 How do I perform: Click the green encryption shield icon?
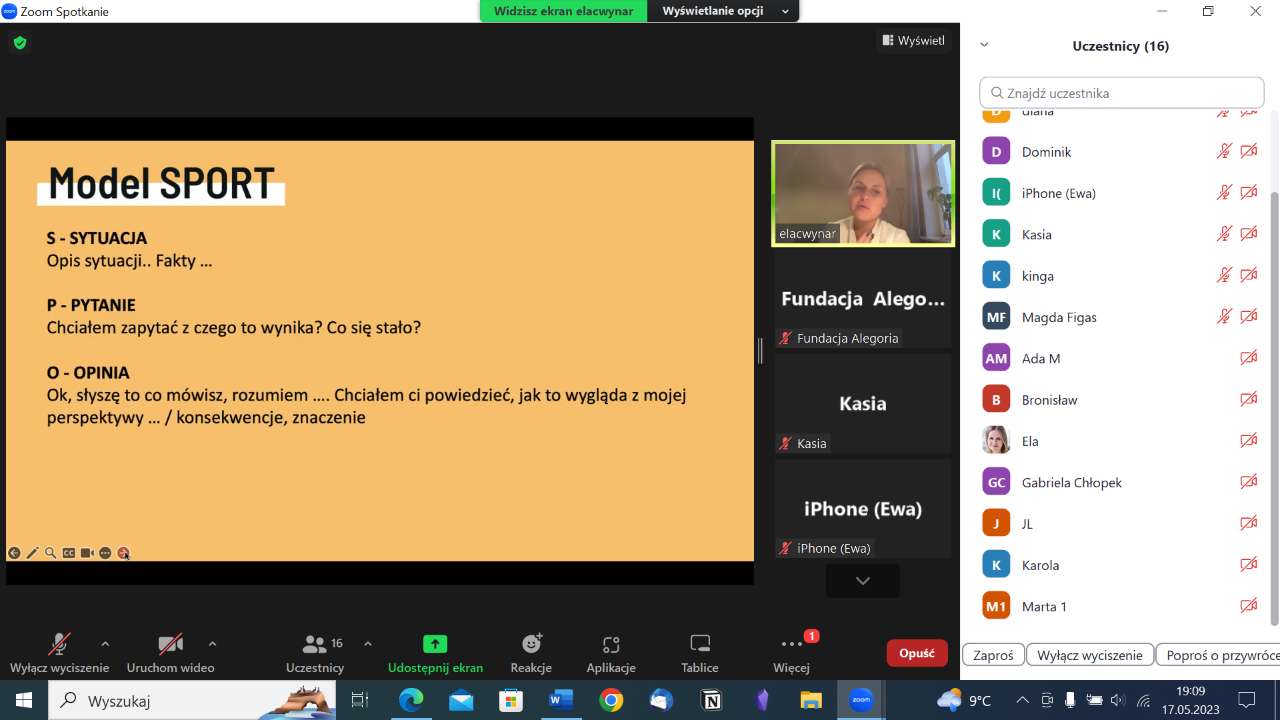click(x=20, y=43)
